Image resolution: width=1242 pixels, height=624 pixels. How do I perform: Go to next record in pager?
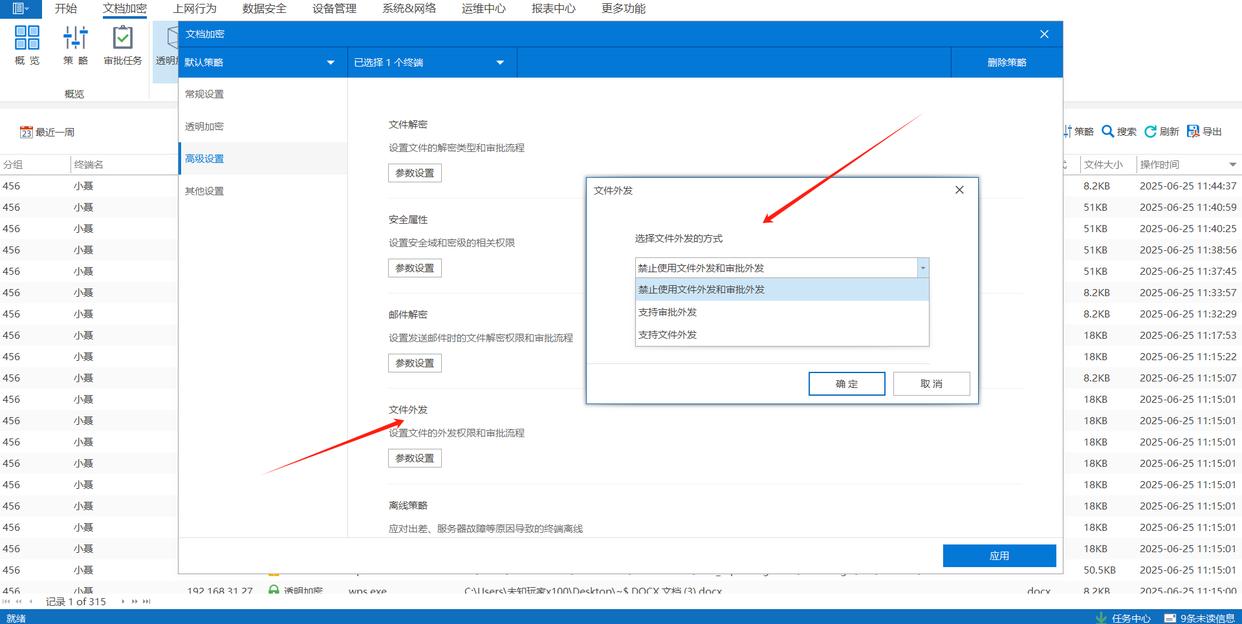tap(123, 602)
